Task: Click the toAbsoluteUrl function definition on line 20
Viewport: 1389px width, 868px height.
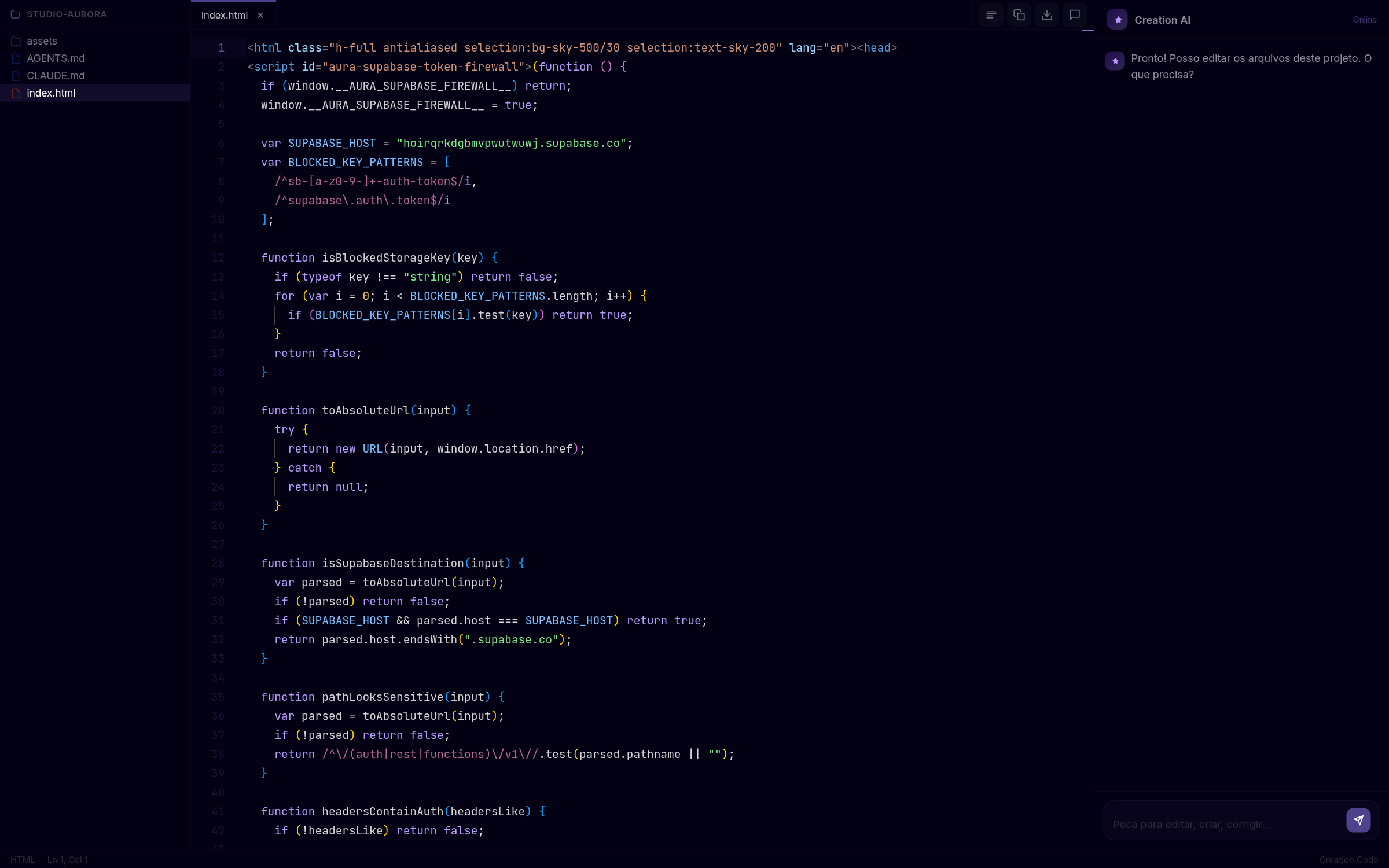Action: coord(366,411)
